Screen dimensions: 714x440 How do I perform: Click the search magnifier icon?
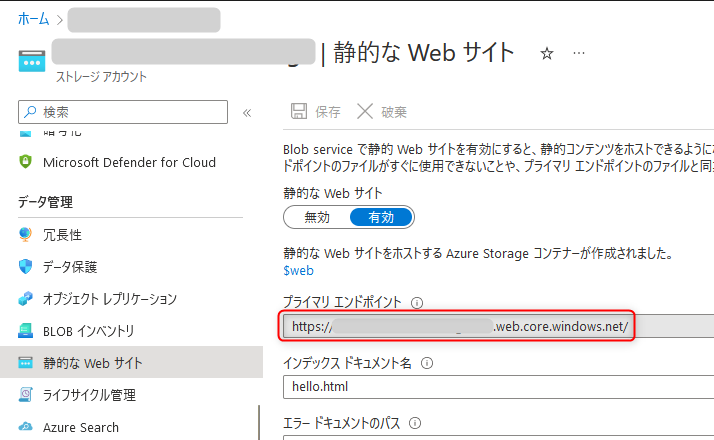pos(30,111)
